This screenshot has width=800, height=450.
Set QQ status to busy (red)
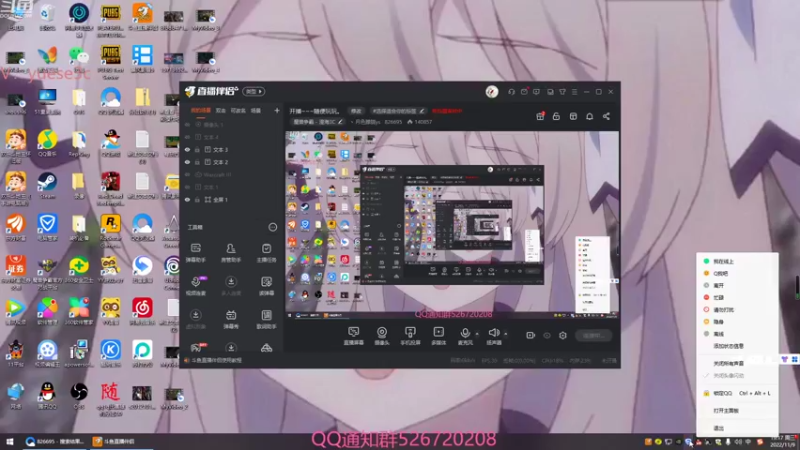(x=737, y=297)
